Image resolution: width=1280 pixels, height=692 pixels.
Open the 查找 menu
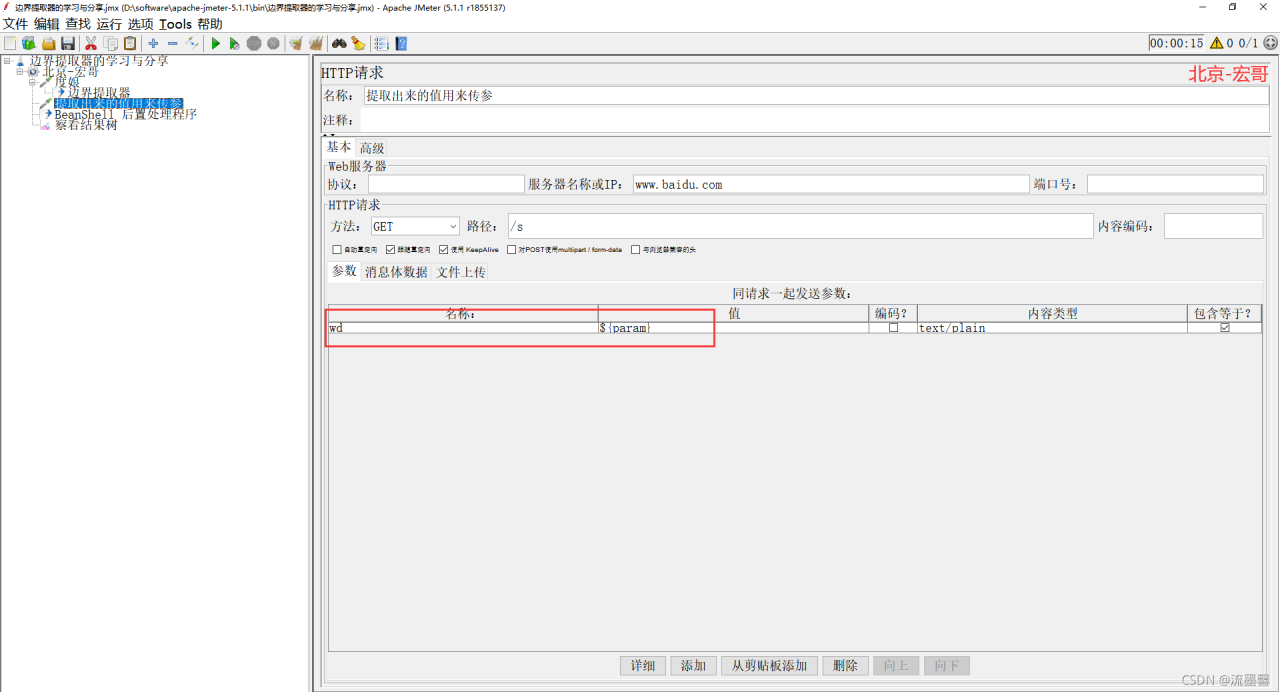point(78,24)
